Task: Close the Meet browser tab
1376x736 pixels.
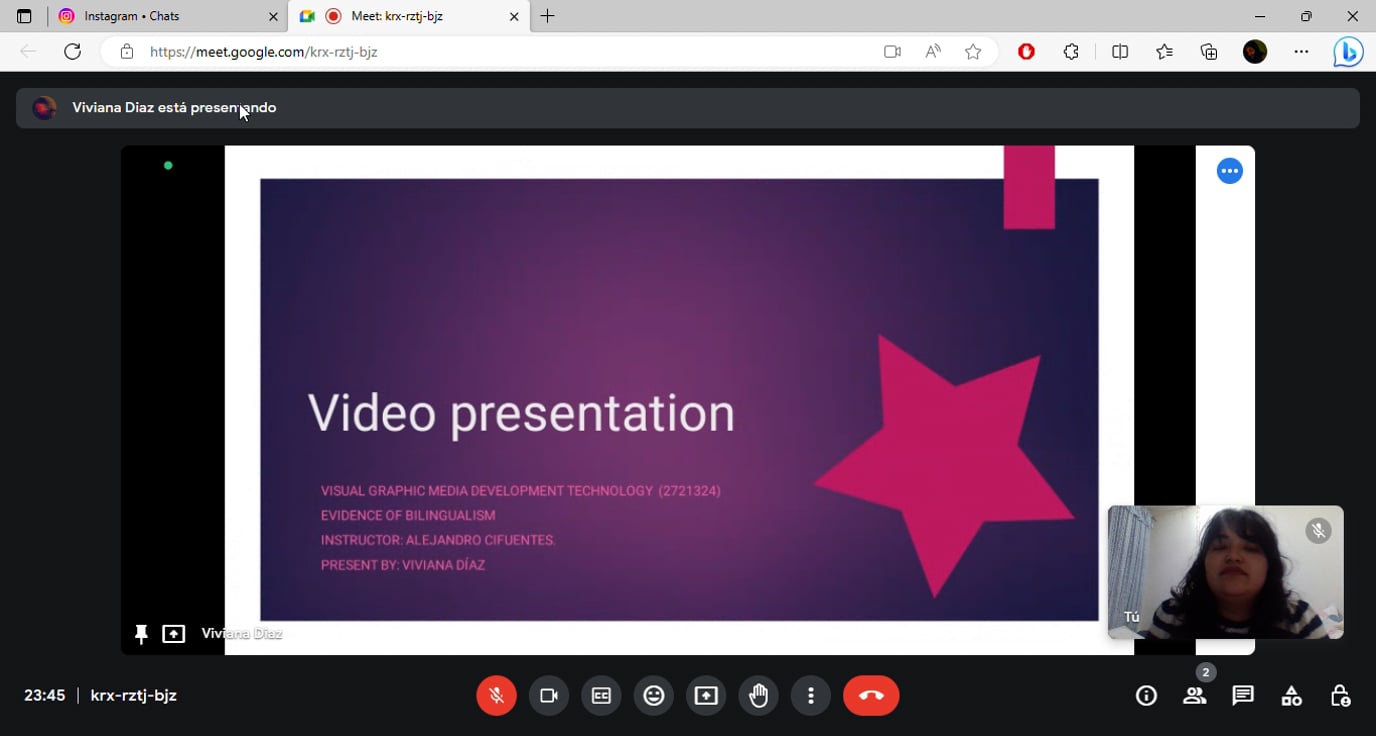Action: [514, 16]
